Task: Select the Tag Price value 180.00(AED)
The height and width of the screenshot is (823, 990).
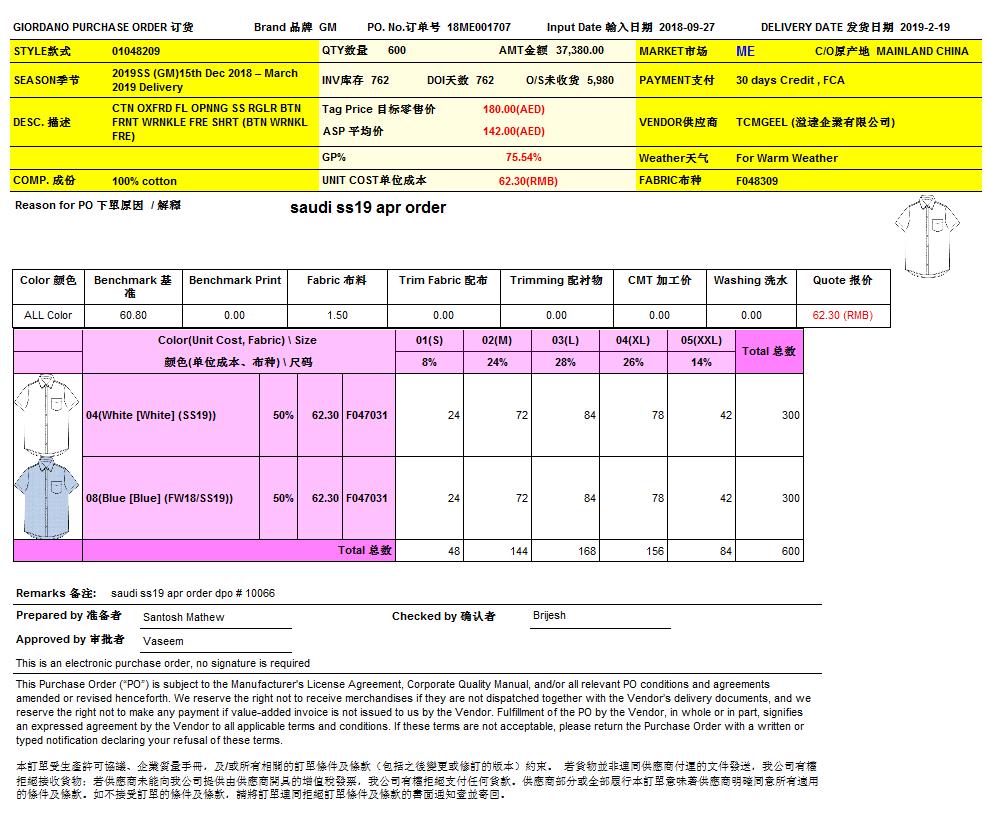Action: click(513, 109)
